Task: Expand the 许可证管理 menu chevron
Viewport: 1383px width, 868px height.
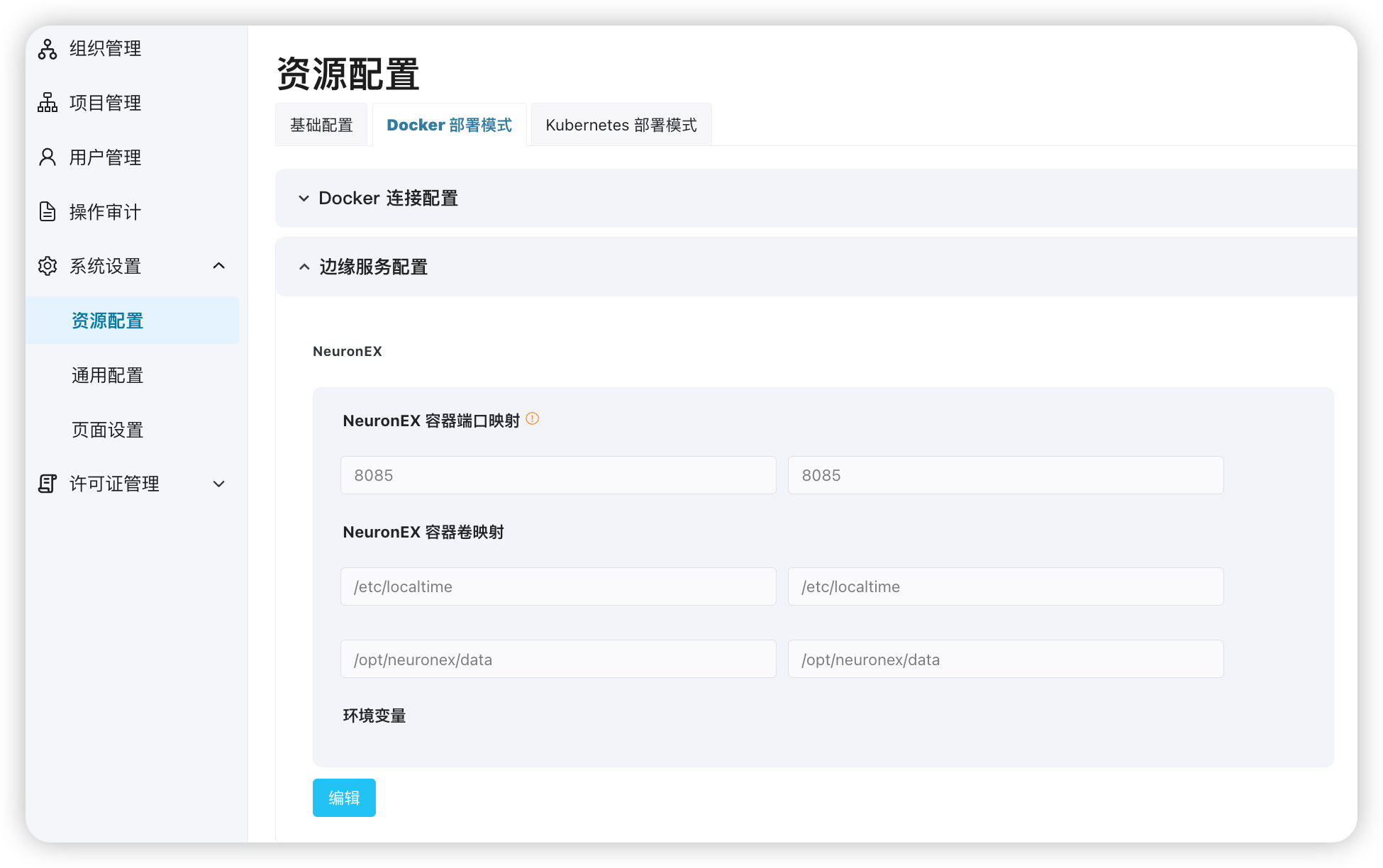Action: (x=218, y=484)
